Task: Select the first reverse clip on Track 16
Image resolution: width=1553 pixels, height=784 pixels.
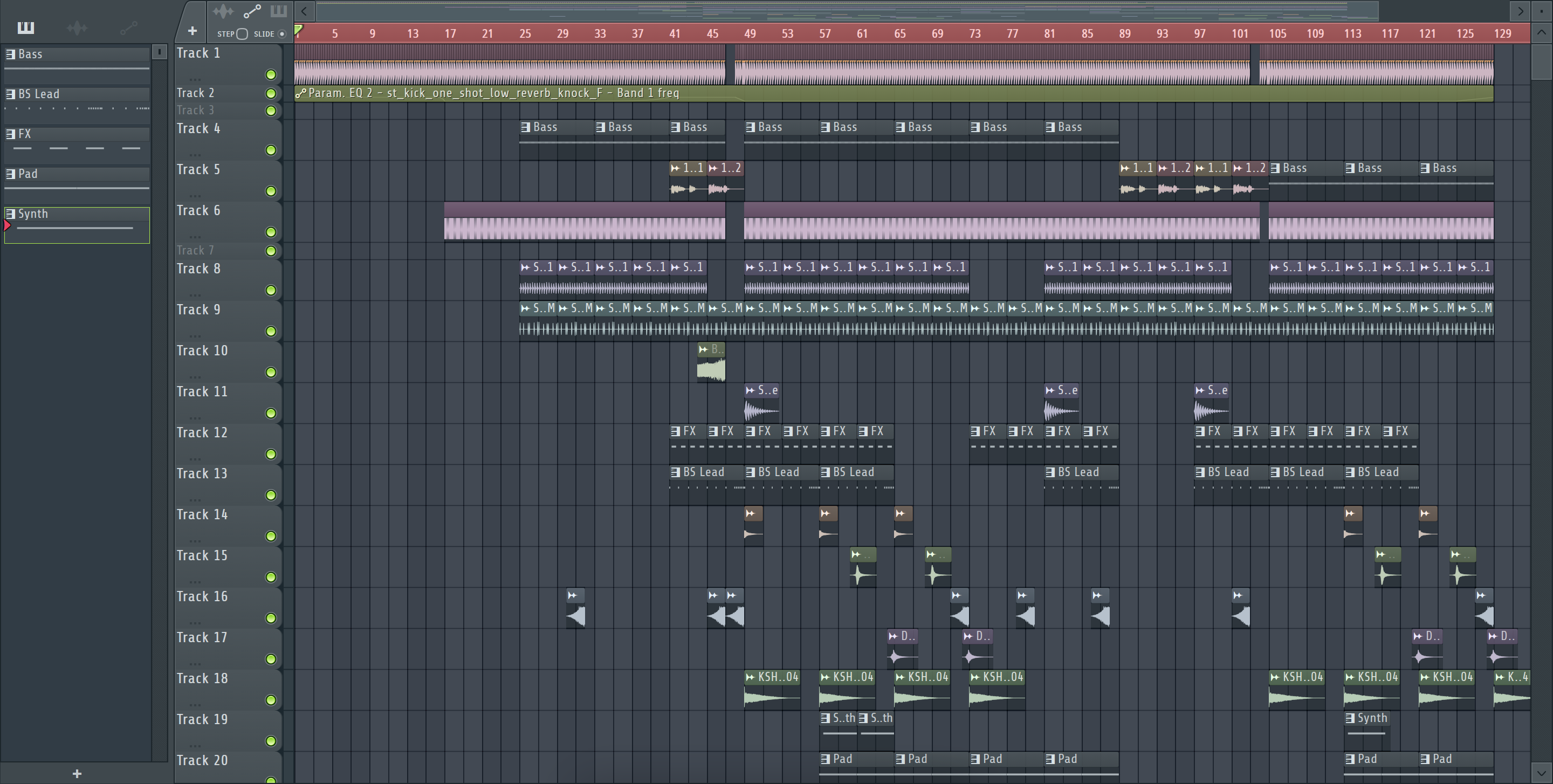Action: tap(575, 608)
